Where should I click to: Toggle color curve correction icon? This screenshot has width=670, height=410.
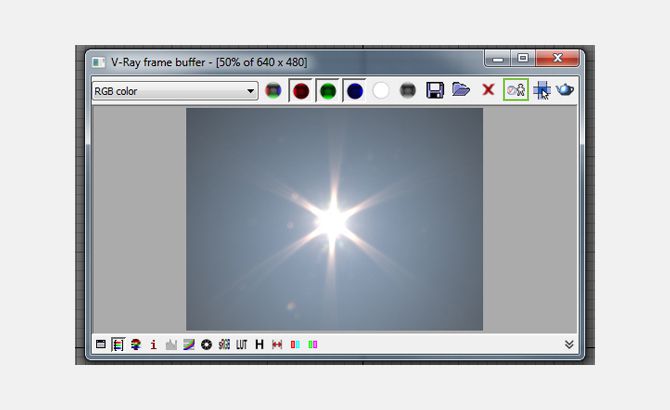189,344
